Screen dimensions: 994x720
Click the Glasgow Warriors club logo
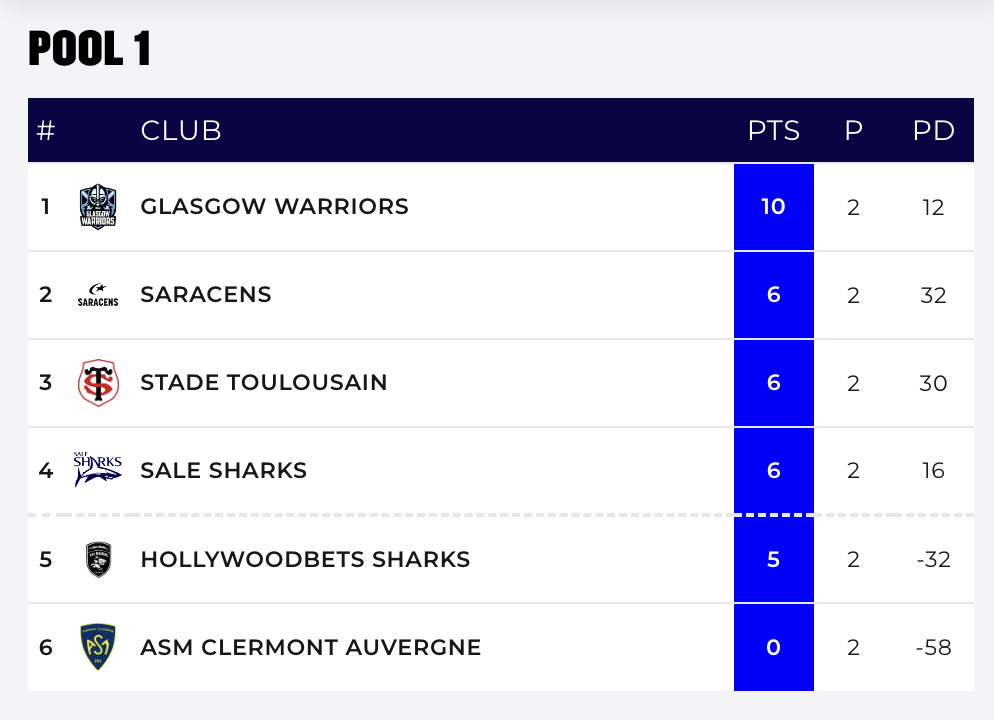click(98, 206)
